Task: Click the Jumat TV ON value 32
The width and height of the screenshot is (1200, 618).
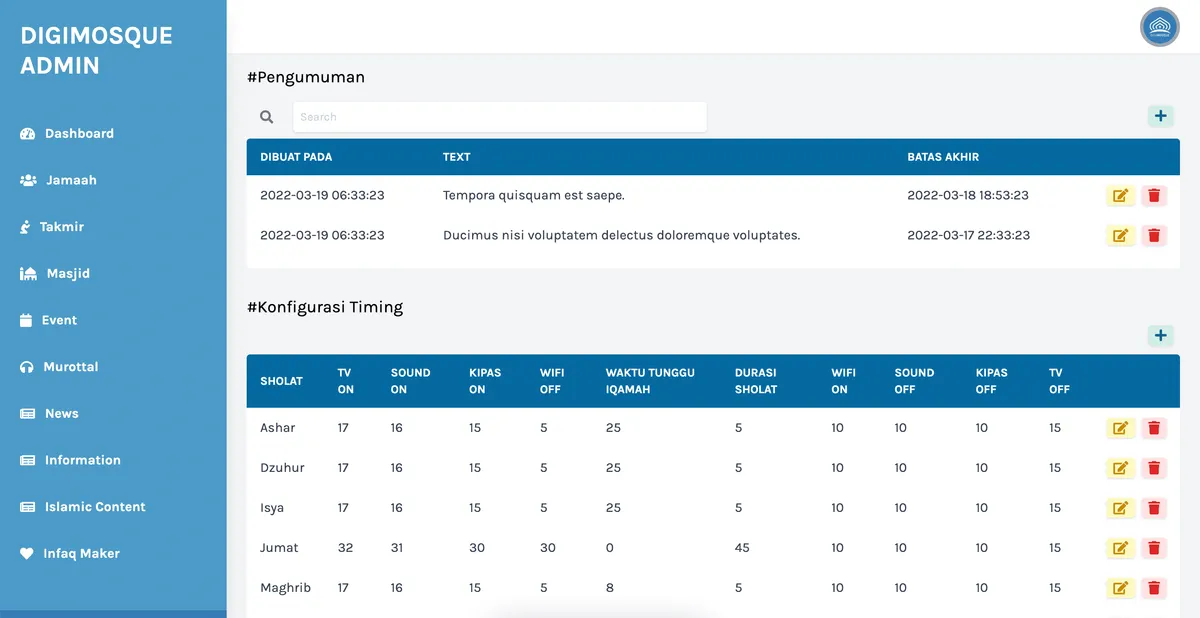Action: pos(345,548)
